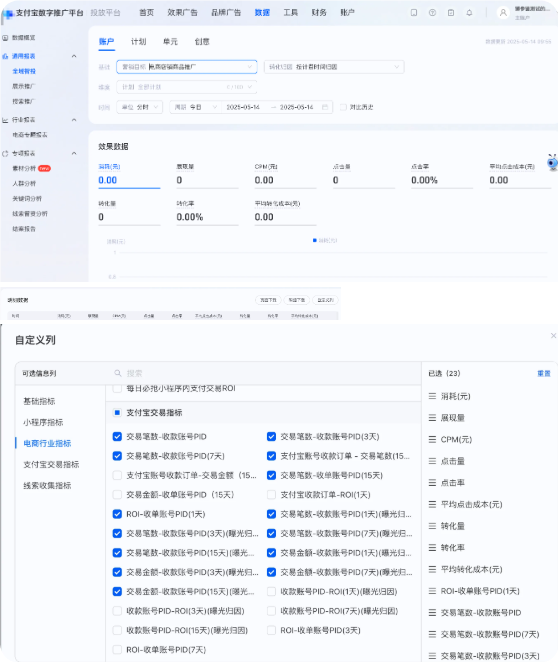Viewport: 558px width, 662px height.
Task: Open 结案报告 in sidebar
Action: click(24, 229)
